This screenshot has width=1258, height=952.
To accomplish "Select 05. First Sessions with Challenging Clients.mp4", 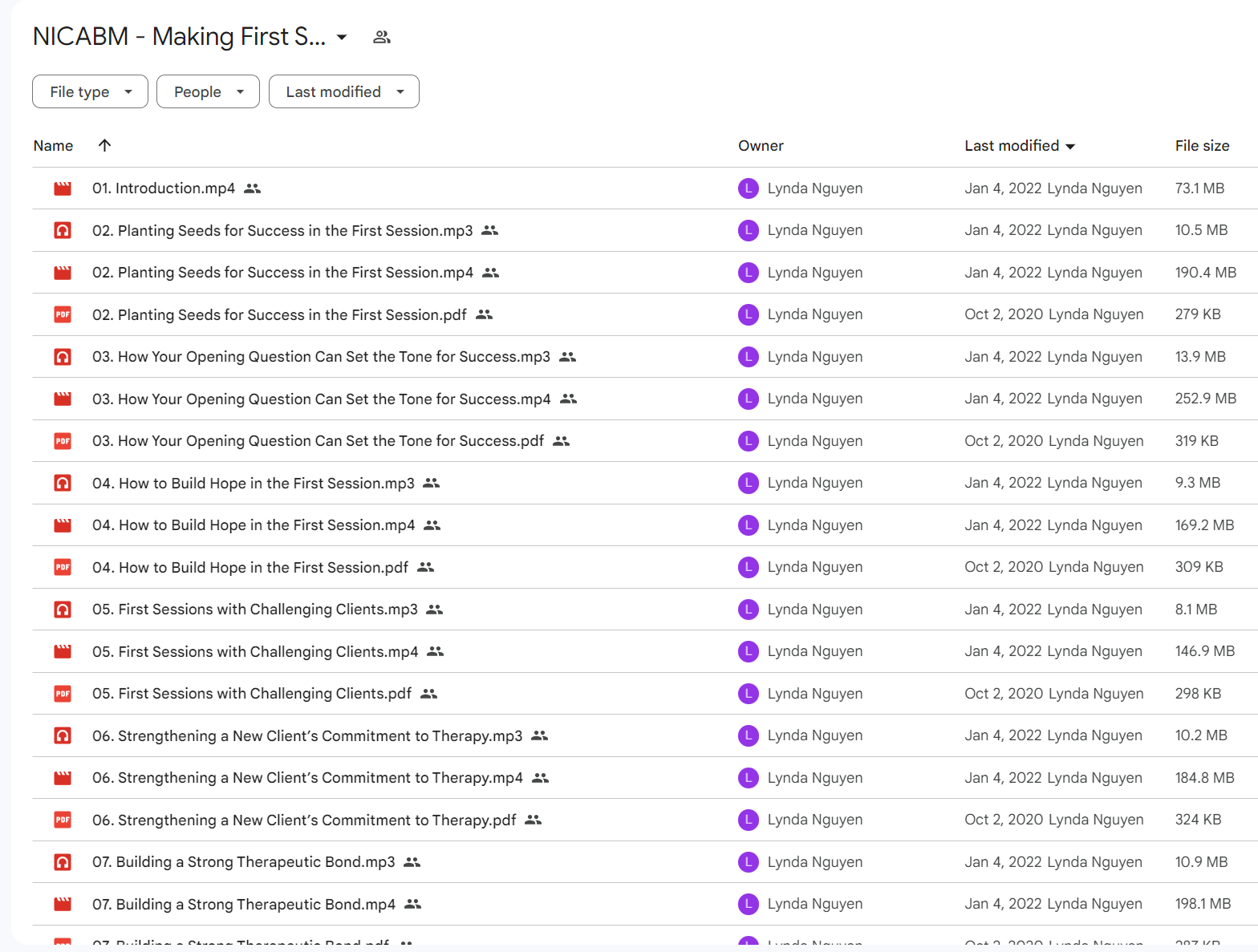I will (x=255, y=651).
